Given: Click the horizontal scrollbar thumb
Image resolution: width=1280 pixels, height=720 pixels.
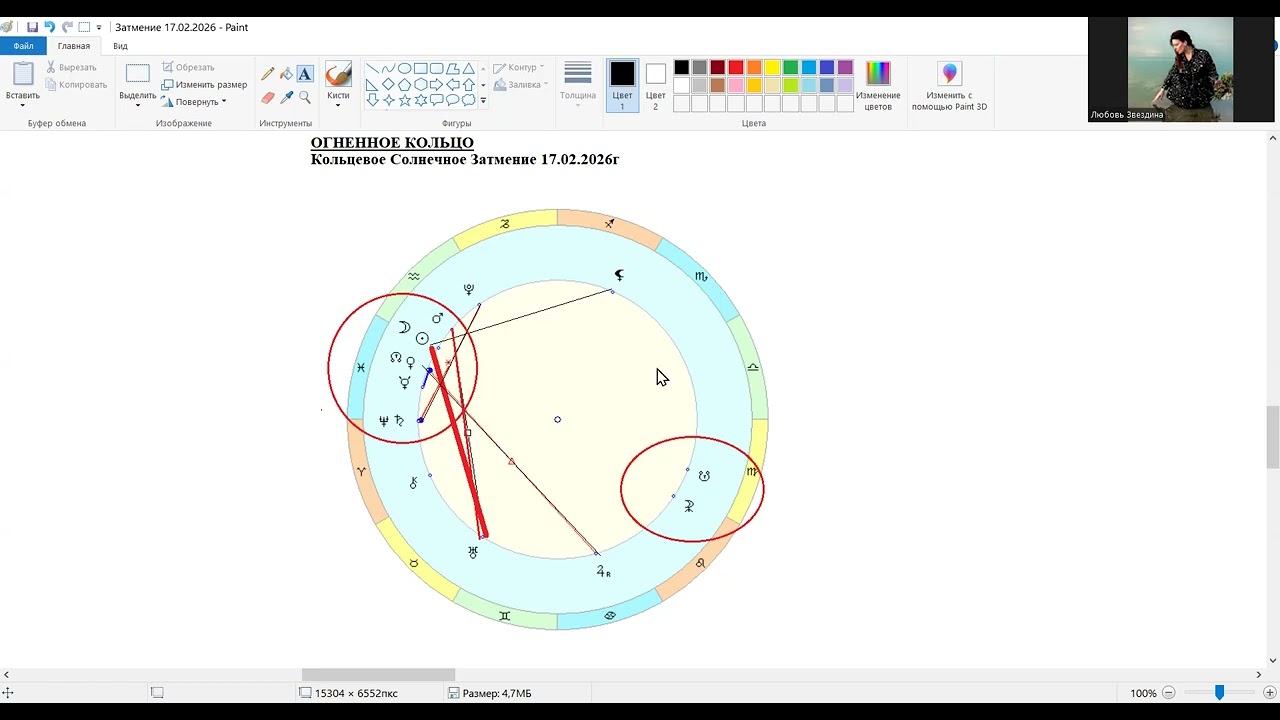Looking at the screenshot, I should [x=378, y=675].
